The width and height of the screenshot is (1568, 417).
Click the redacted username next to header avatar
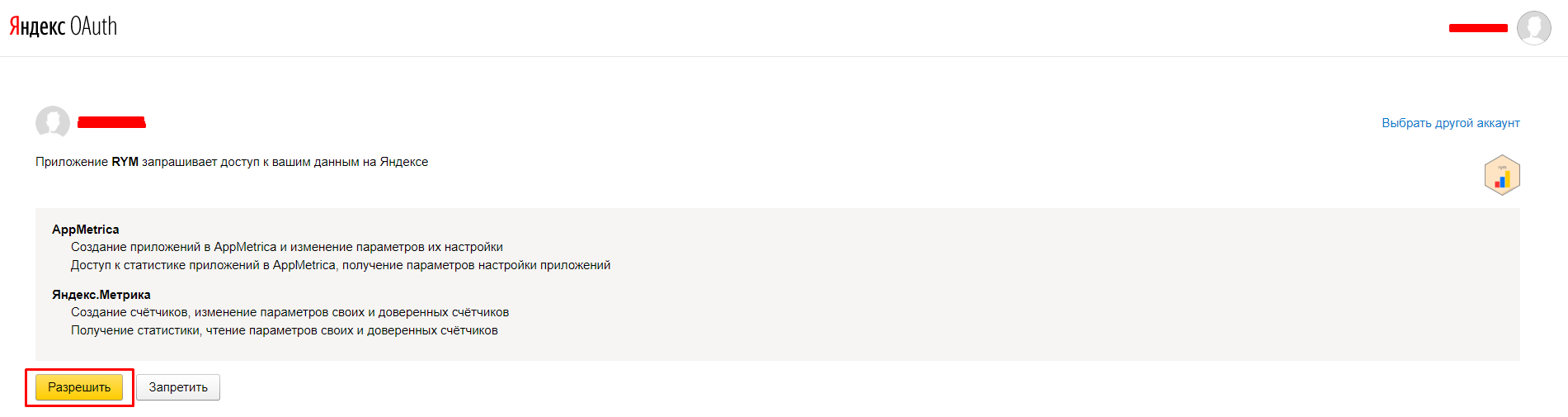pyautogui.click(x=1477, y=28)
